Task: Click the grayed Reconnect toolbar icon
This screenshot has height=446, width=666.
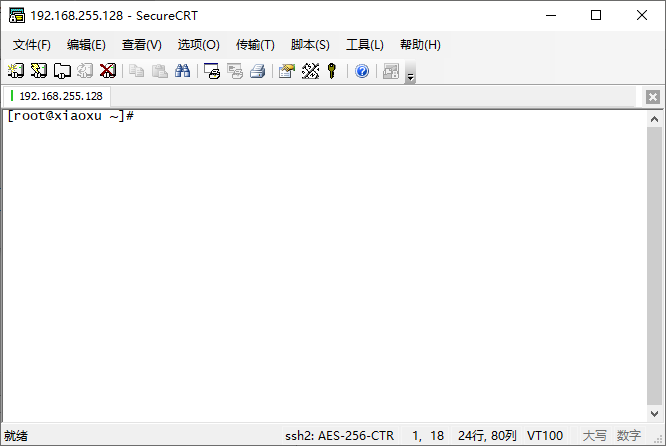Action: 85,71
